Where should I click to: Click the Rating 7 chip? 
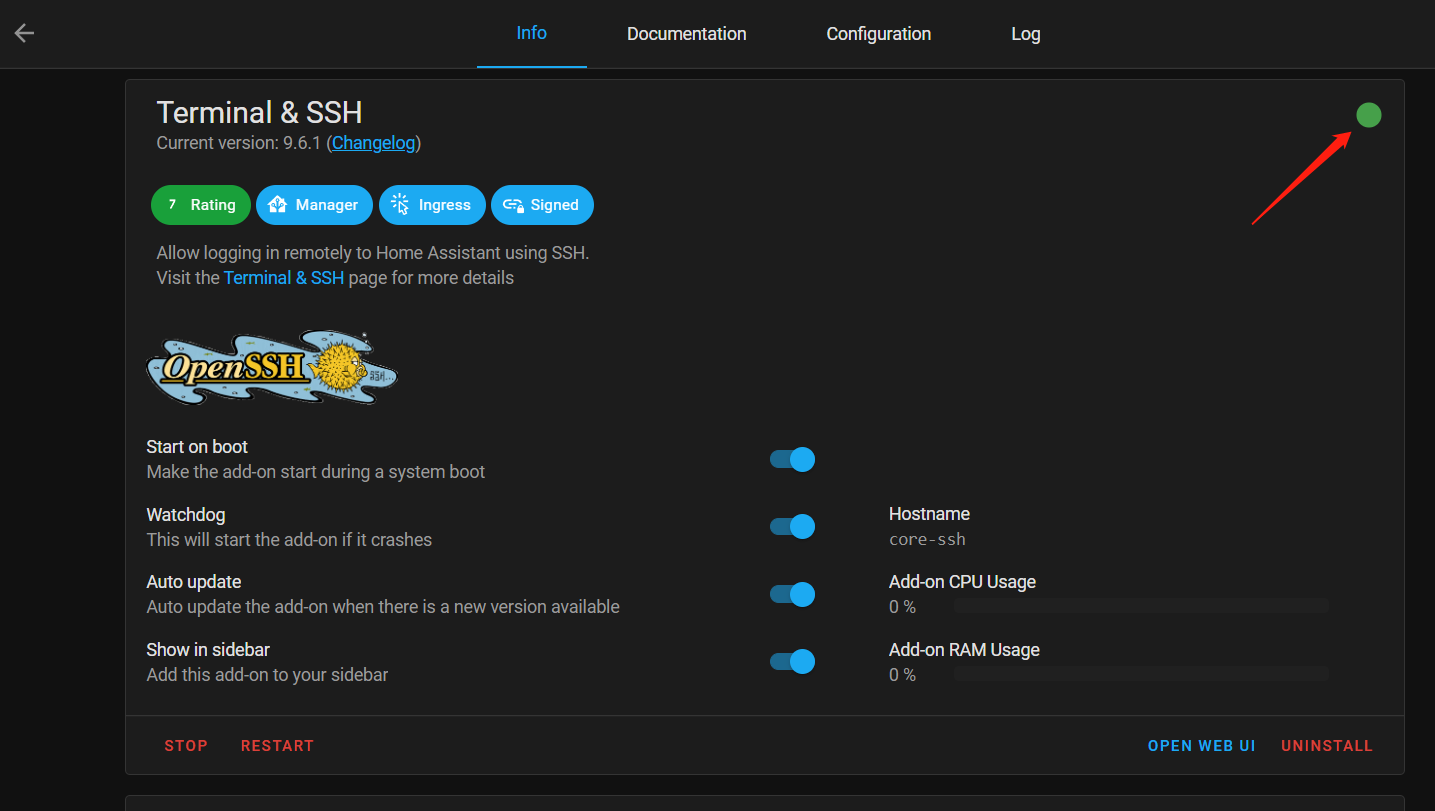pos(201,205)
